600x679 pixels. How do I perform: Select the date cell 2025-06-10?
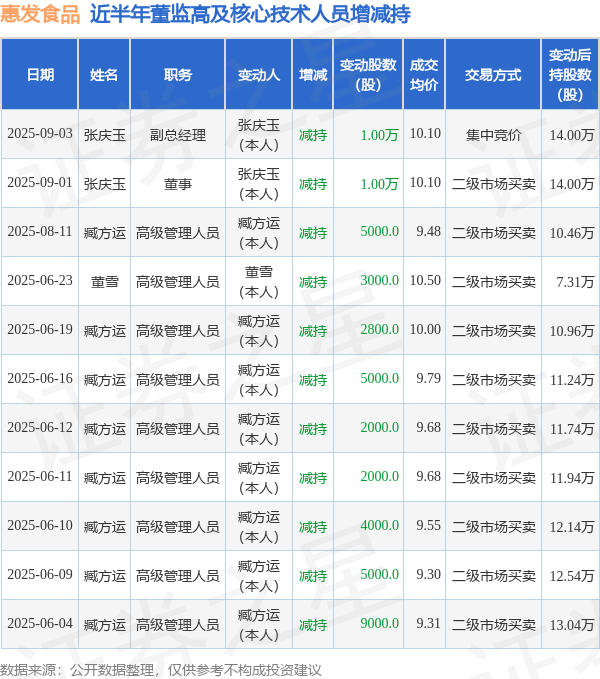40,525
